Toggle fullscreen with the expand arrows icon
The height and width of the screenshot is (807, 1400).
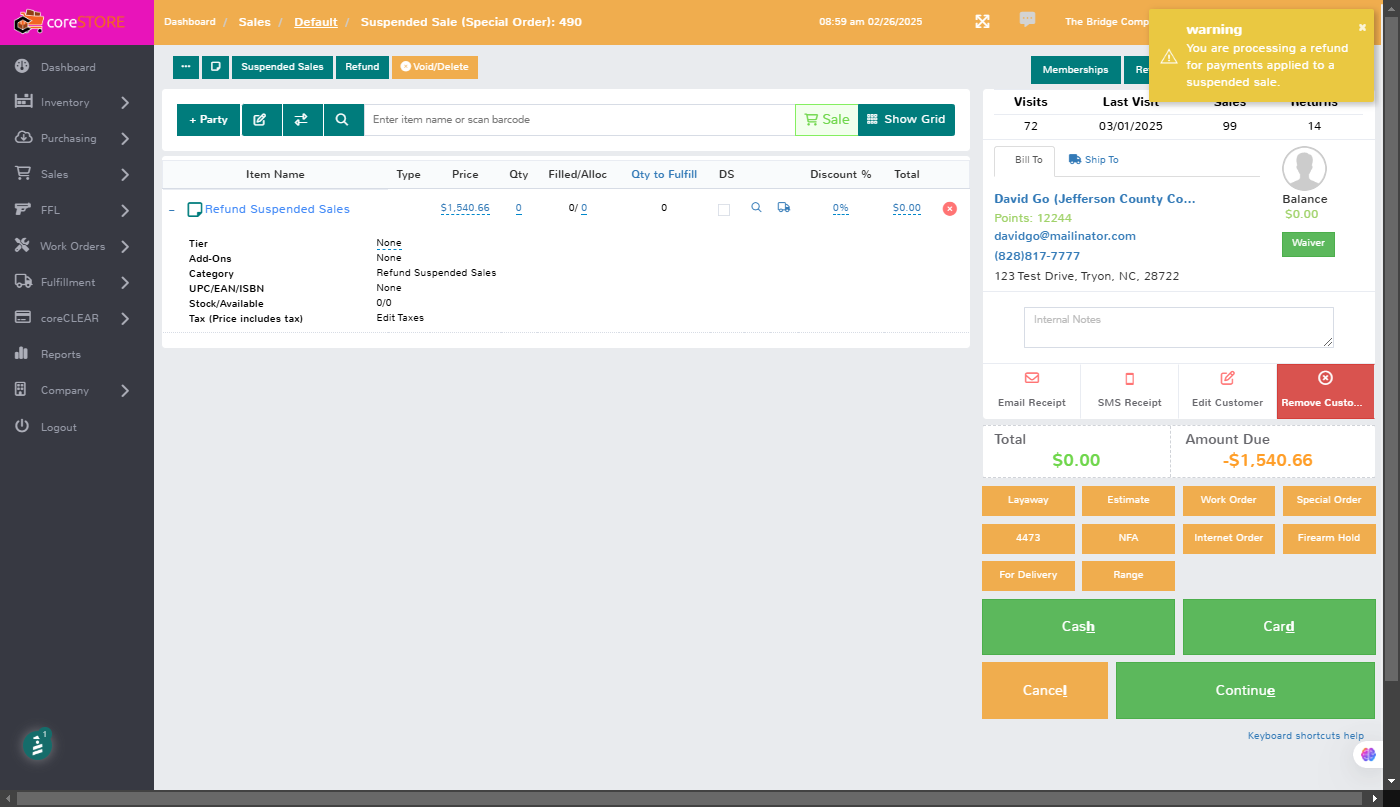(x=982, y=21)
